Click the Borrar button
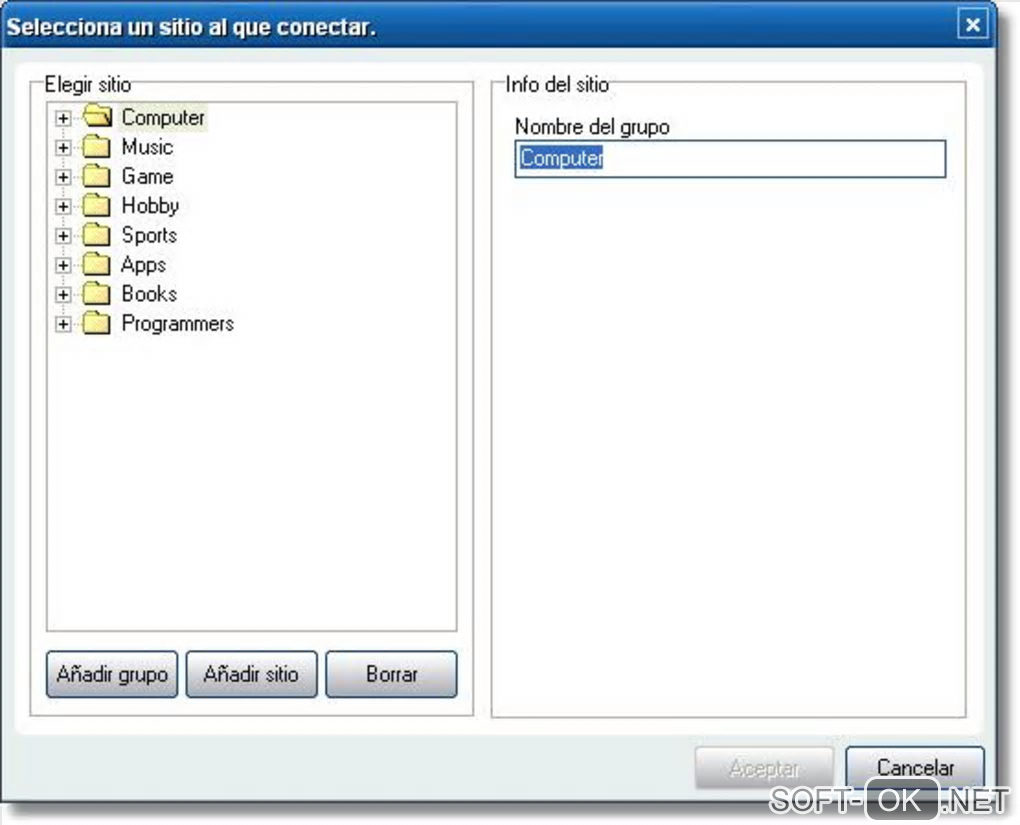This screenshot has height=825, width=1020. (392, 674)
